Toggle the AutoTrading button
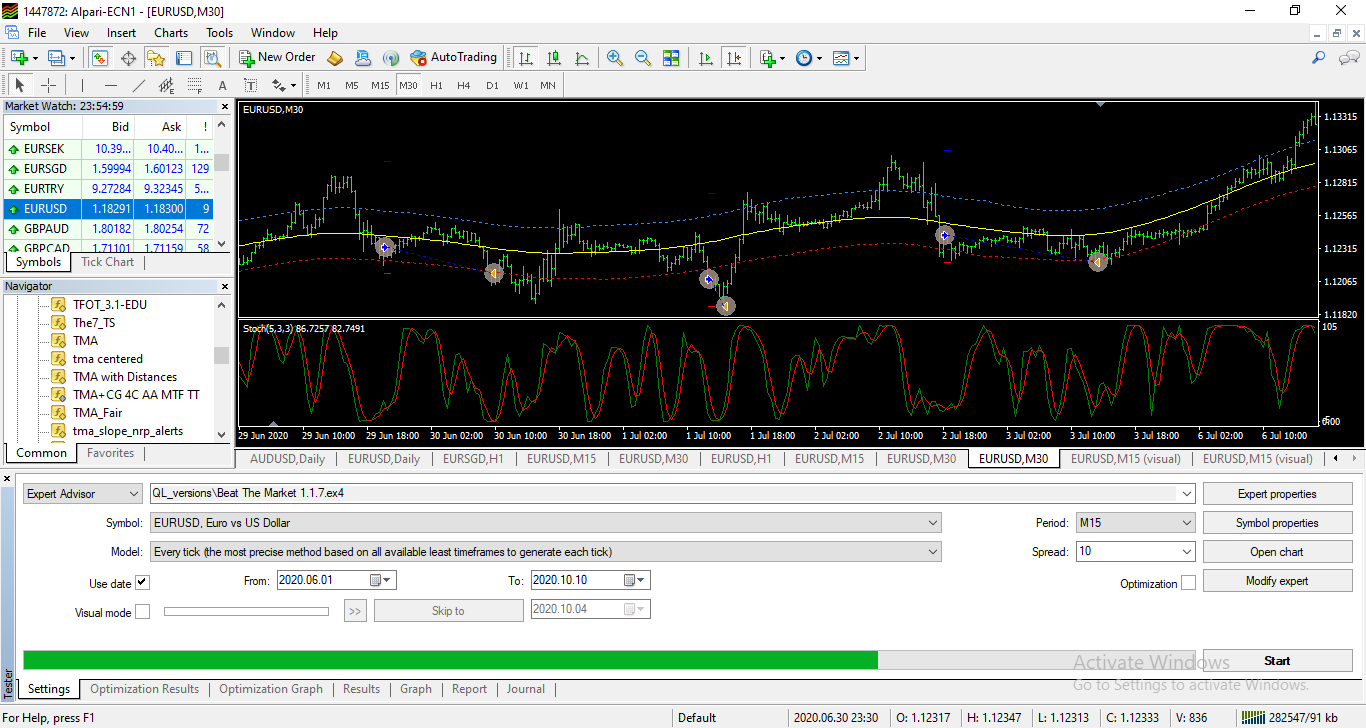Image resolution: width=1366 pixels, height=728 pixels. tap(453, 58)
